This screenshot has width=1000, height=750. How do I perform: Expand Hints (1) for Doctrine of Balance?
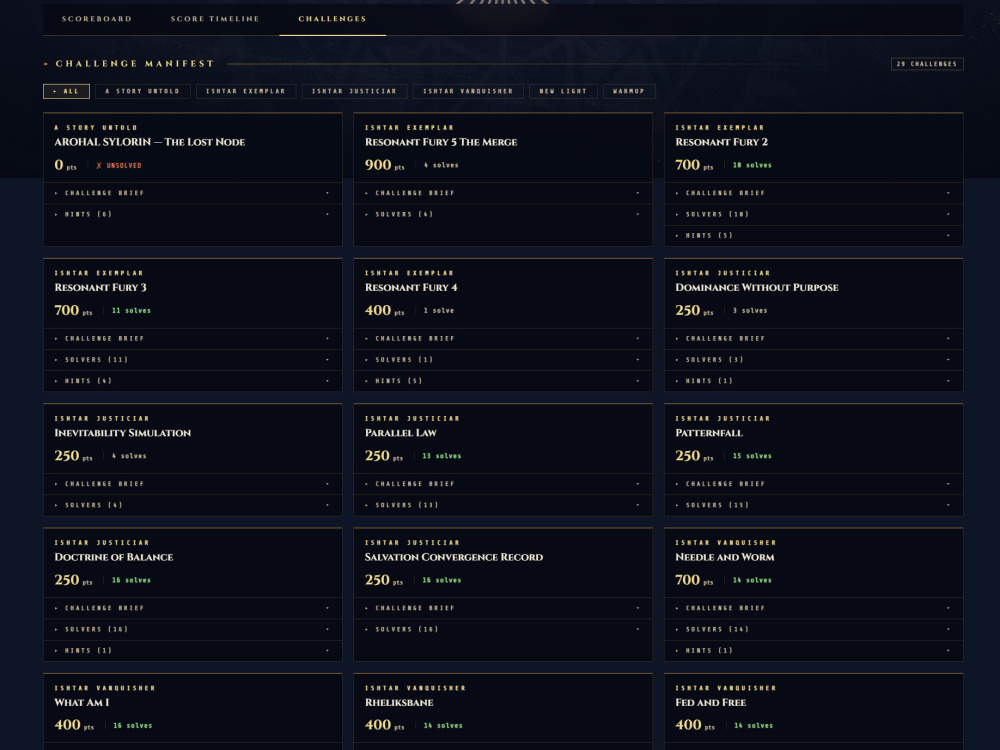[193, 651]
